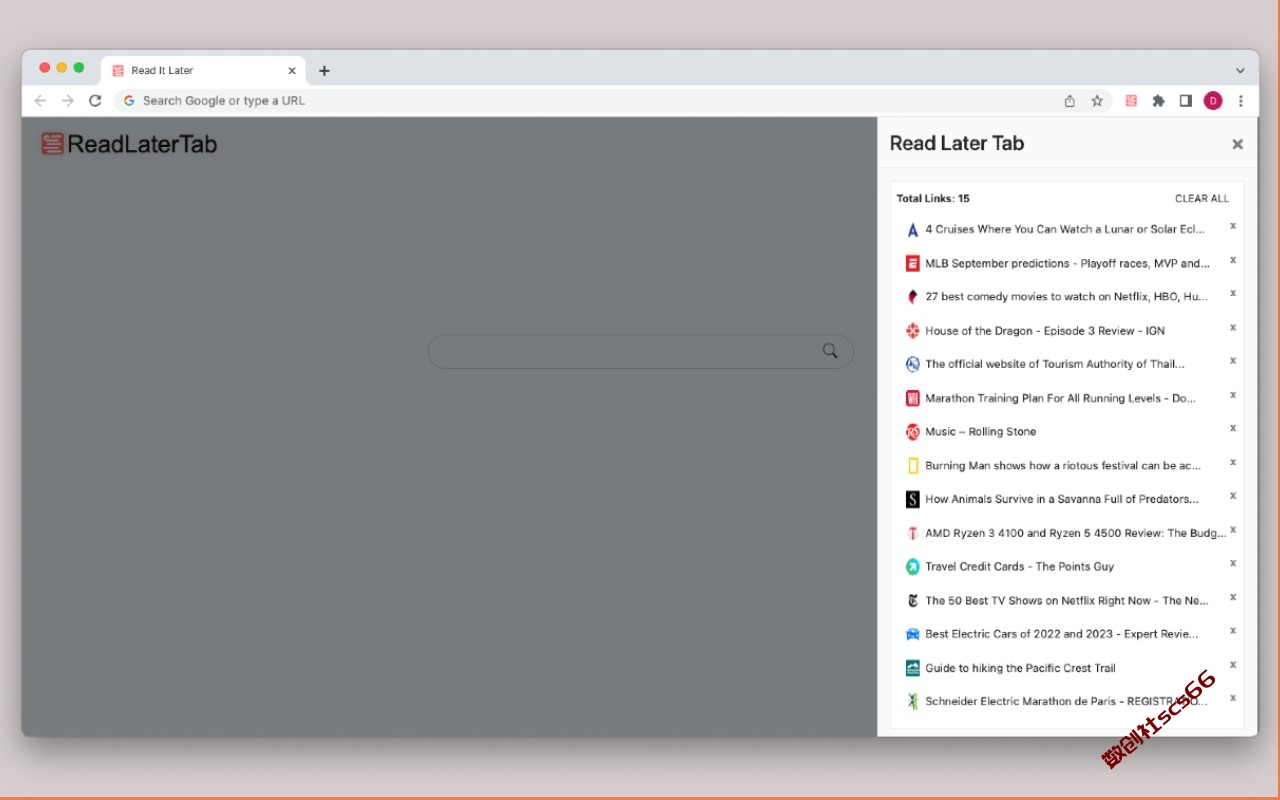Open the Extensions puzzle icon
The width and height of the screenshot is (1280, 800).
click(1158, 101)
